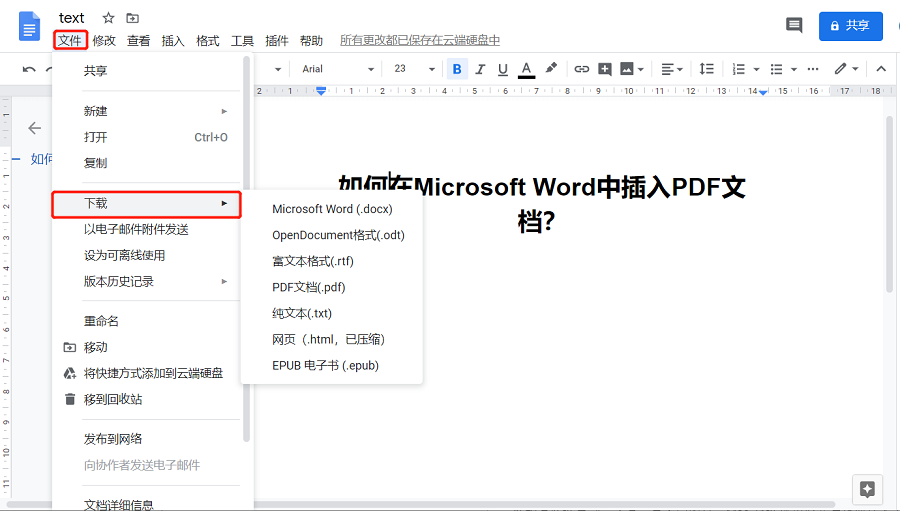Expand the numbered list options arrow
This screenshot has width=900, height=511.
tap(756, 69)
